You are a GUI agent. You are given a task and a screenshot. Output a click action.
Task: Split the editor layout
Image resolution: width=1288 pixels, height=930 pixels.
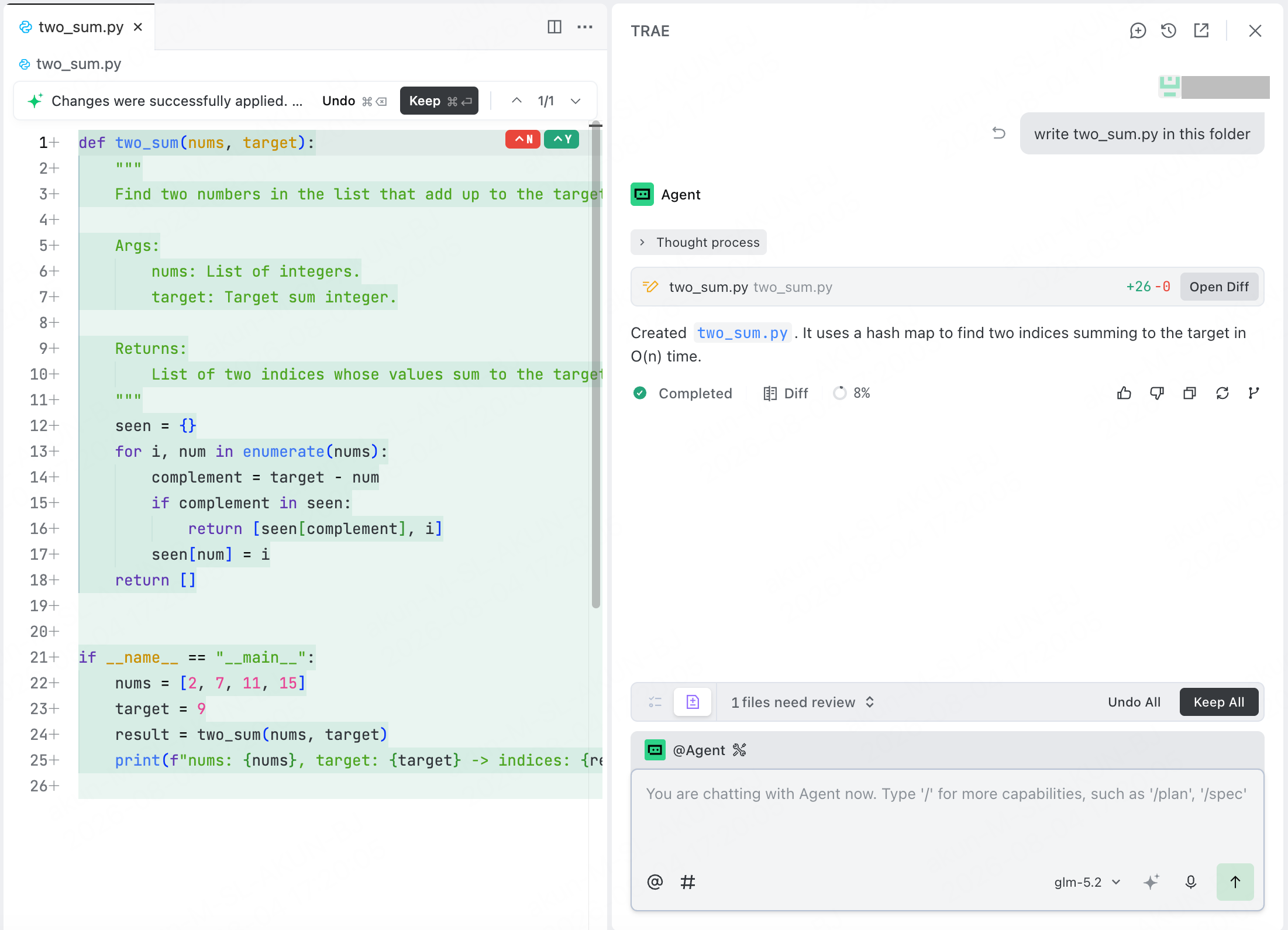coord(554,27)
